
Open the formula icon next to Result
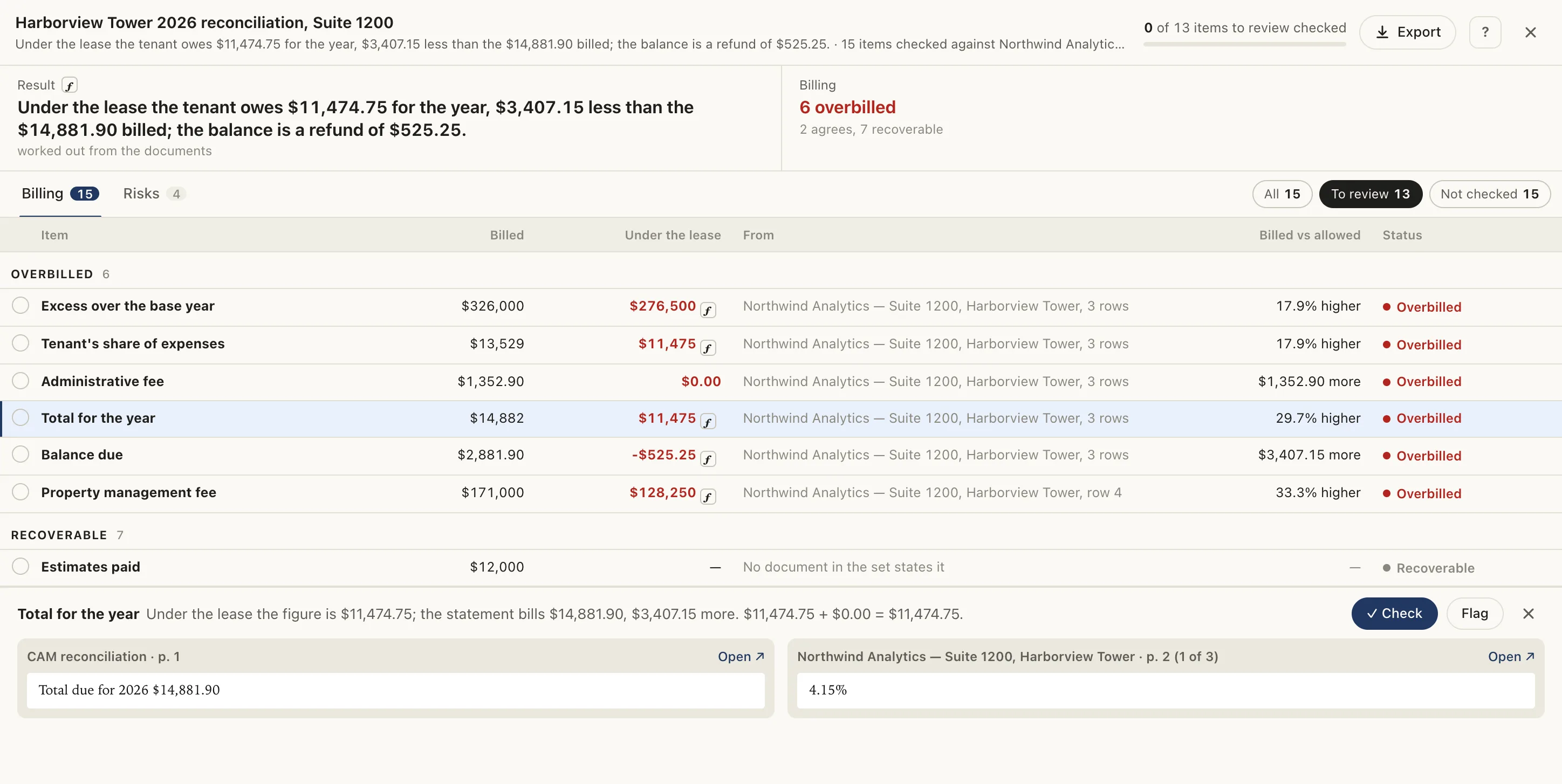pyautogui.click(x=70, y=86)
